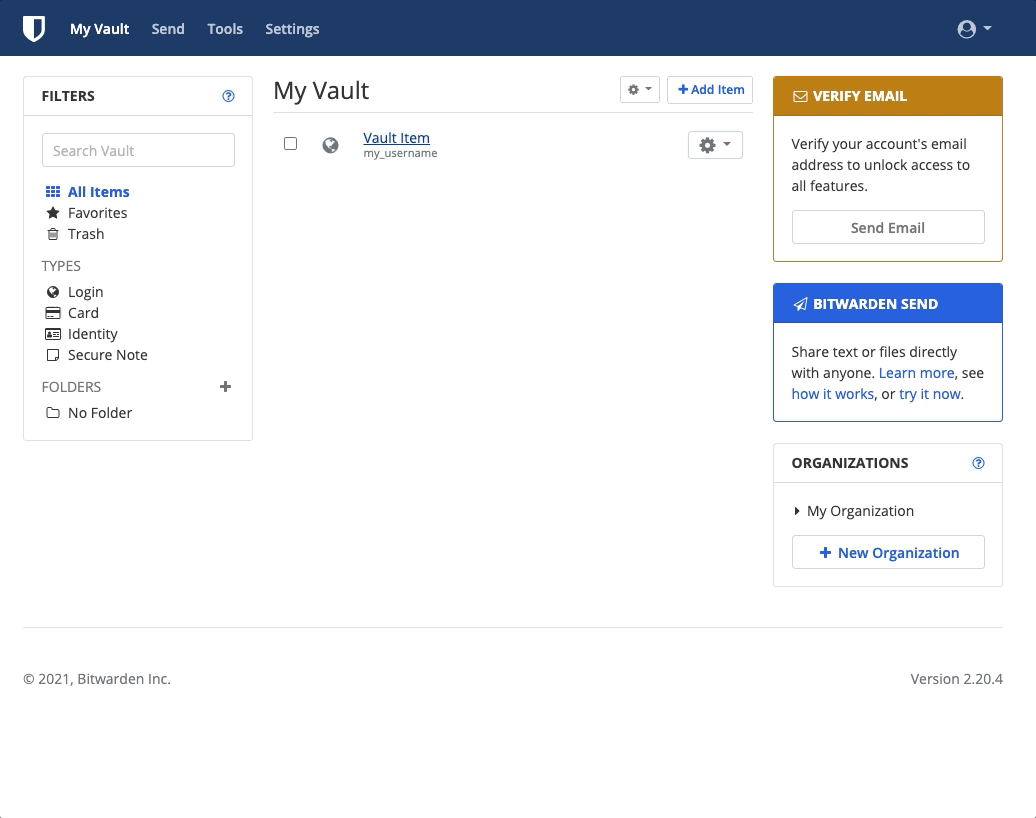Open Vault Item options gear dropdown

pyautogui.click(x=715, y=145)
